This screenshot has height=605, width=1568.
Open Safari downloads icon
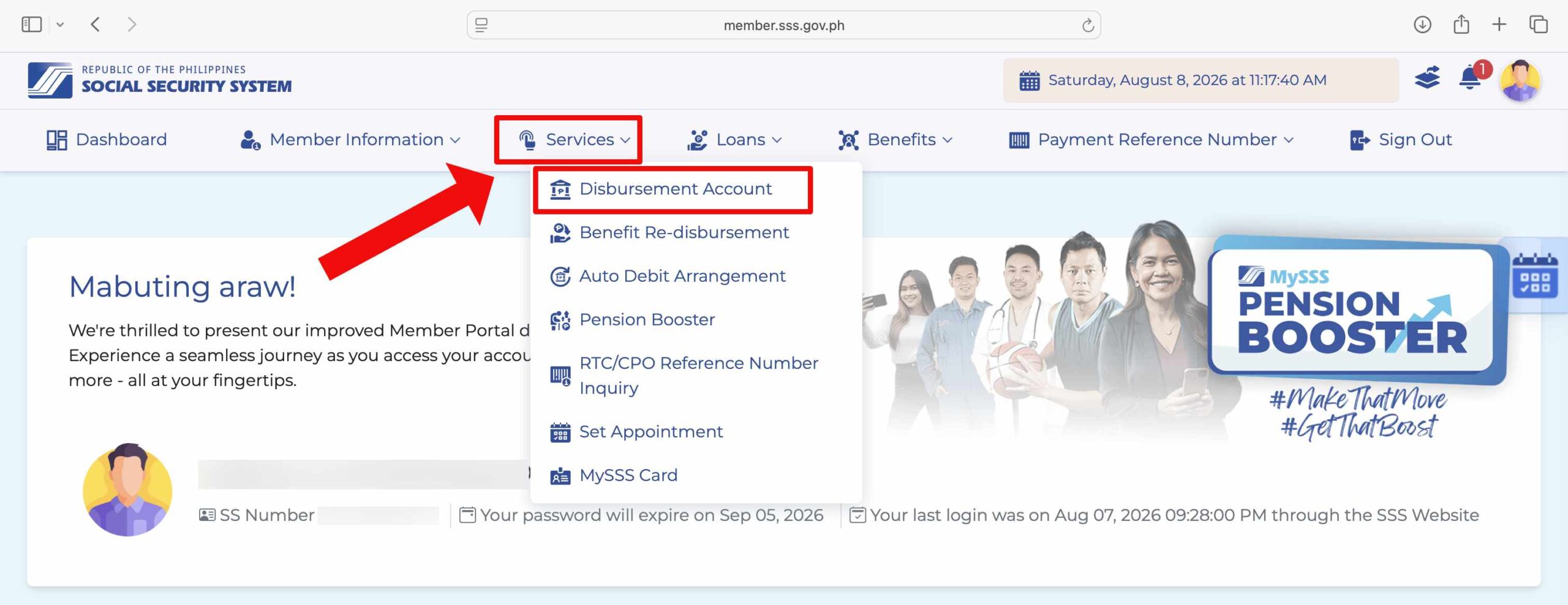click(1422, 25)
